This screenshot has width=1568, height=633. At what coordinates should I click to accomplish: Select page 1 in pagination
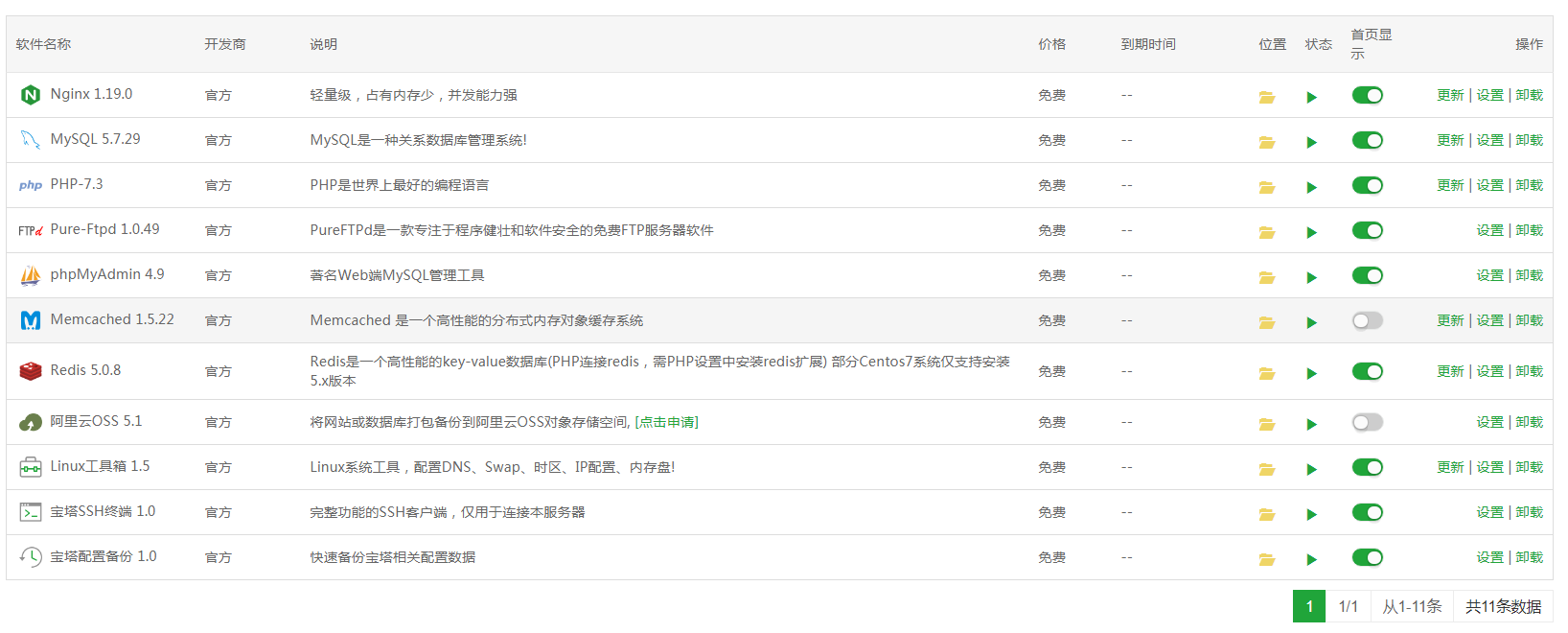click(x=1308, y=606)
